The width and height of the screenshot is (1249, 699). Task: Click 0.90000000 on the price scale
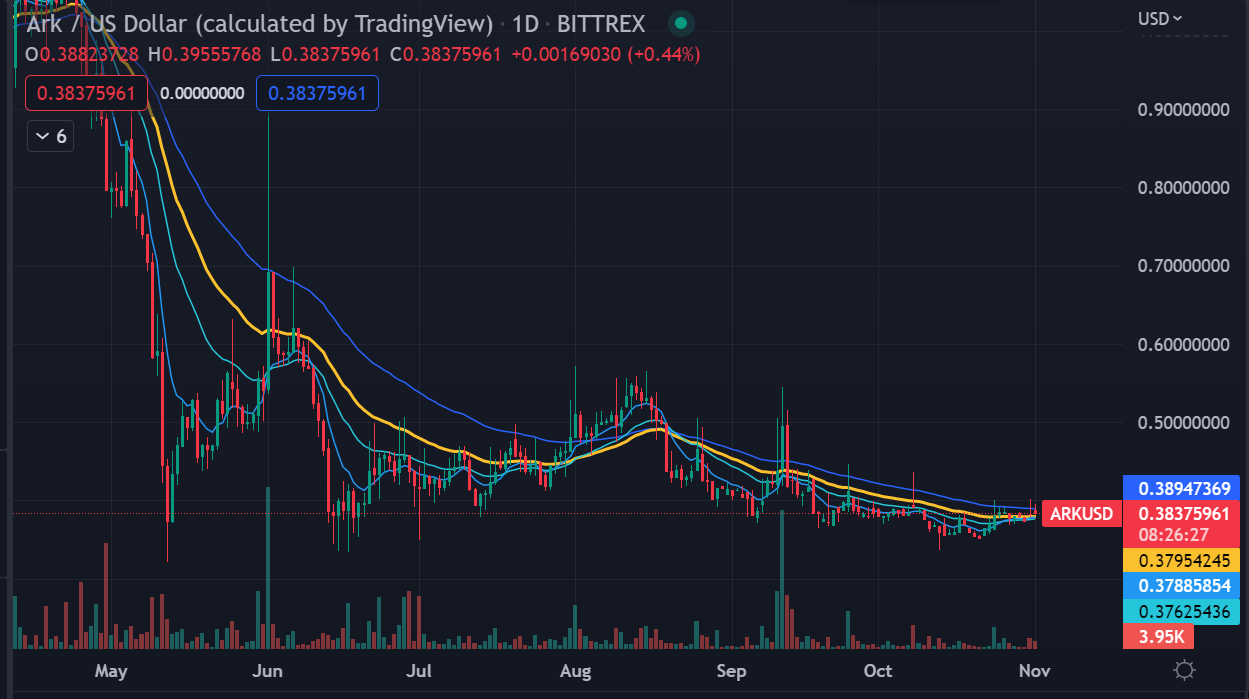tap(1186, 110)
